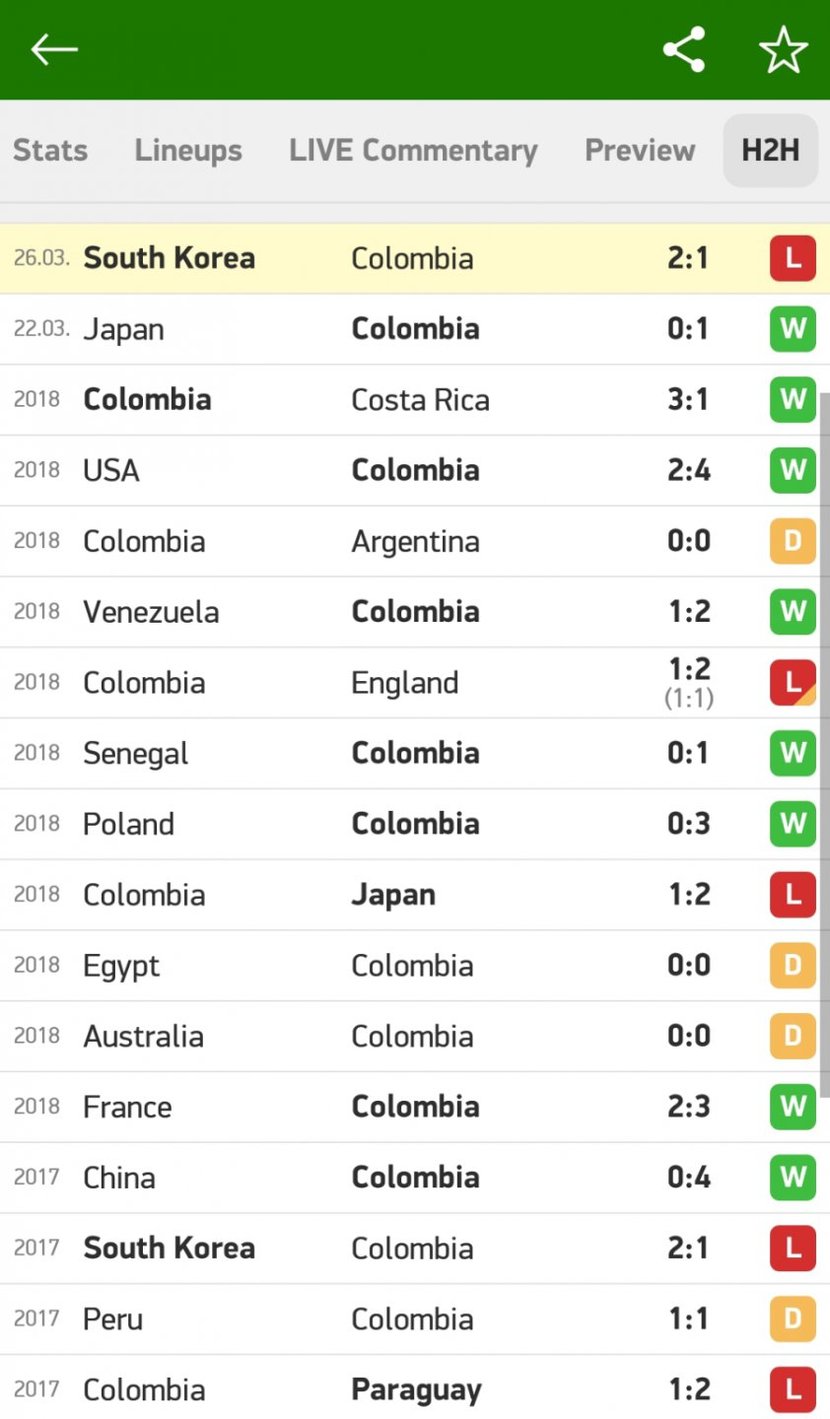The image size is (830, 1419).
Task: Open the France vs Colombia 2:3 match
Action: 415,1107
